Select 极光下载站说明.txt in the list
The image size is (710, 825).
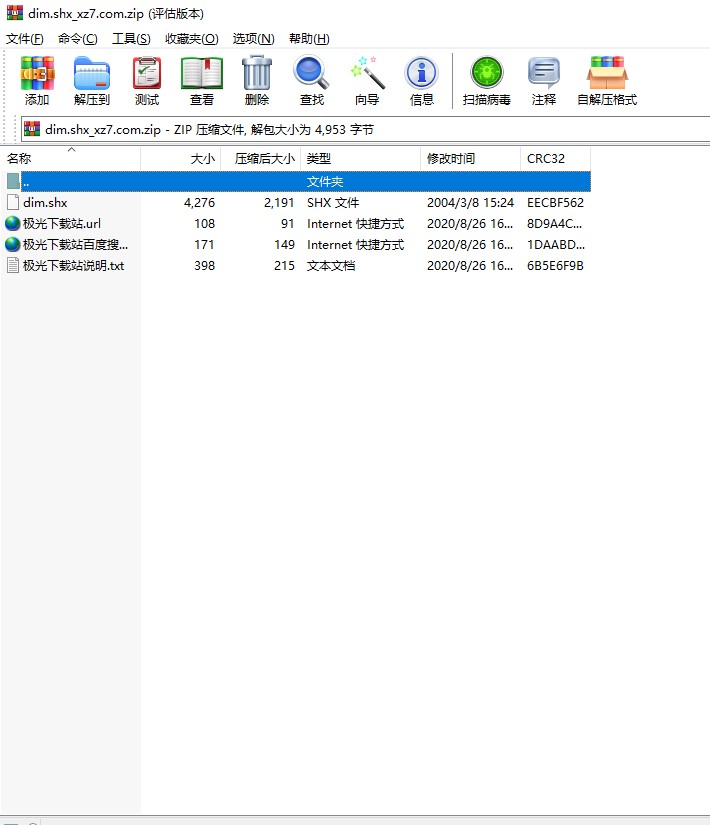click(73, 265)
